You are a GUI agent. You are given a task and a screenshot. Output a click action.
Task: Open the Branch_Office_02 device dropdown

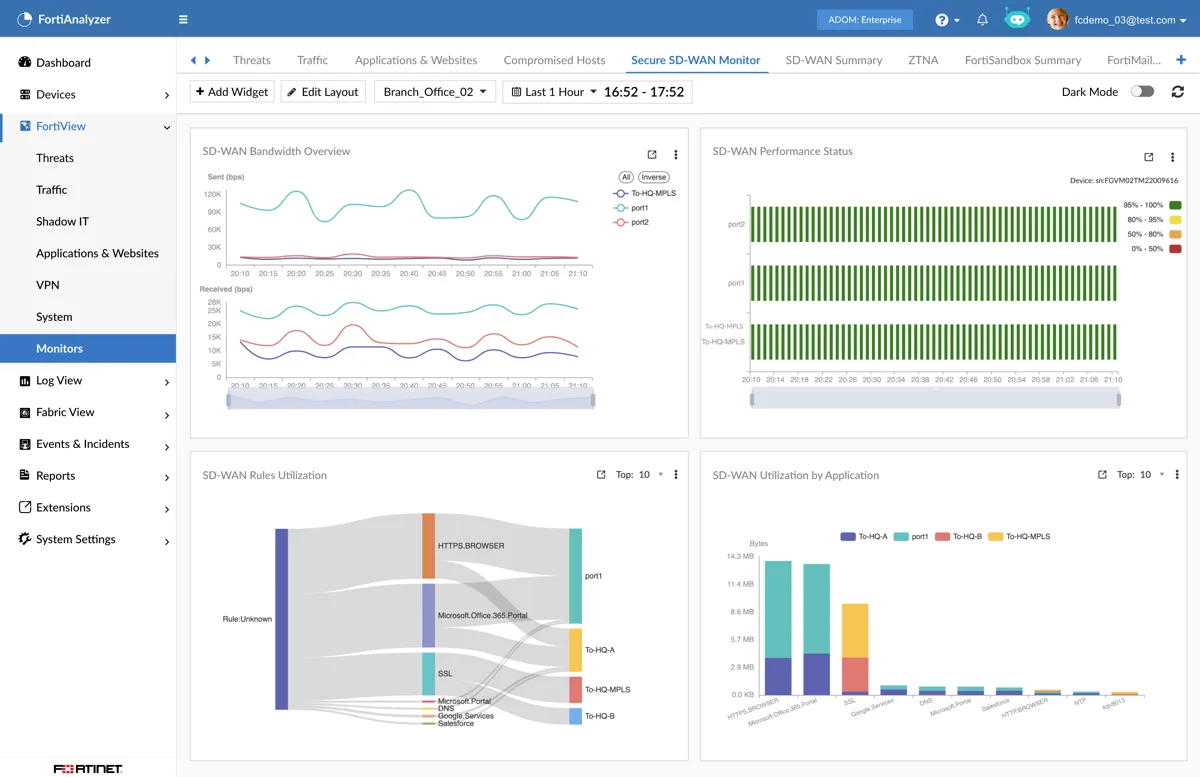(x=435, y=91)
